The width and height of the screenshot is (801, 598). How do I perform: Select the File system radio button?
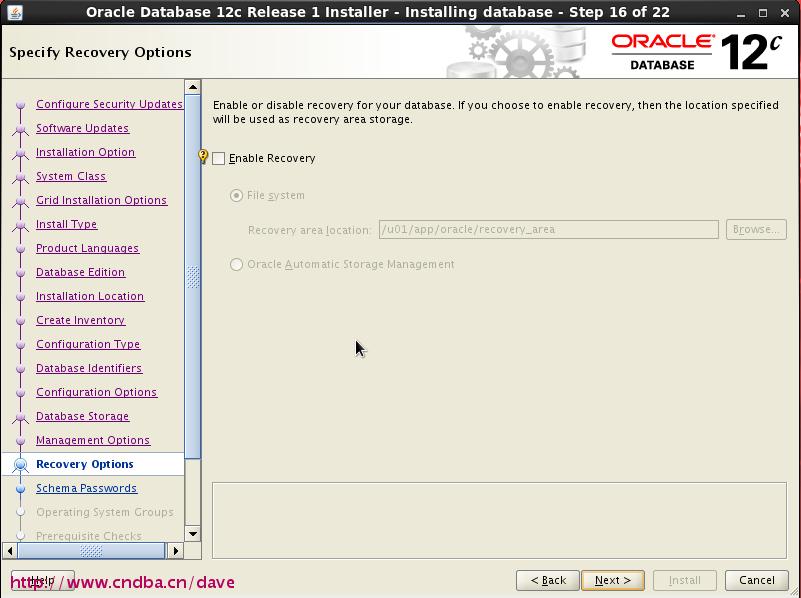point(236,196)
